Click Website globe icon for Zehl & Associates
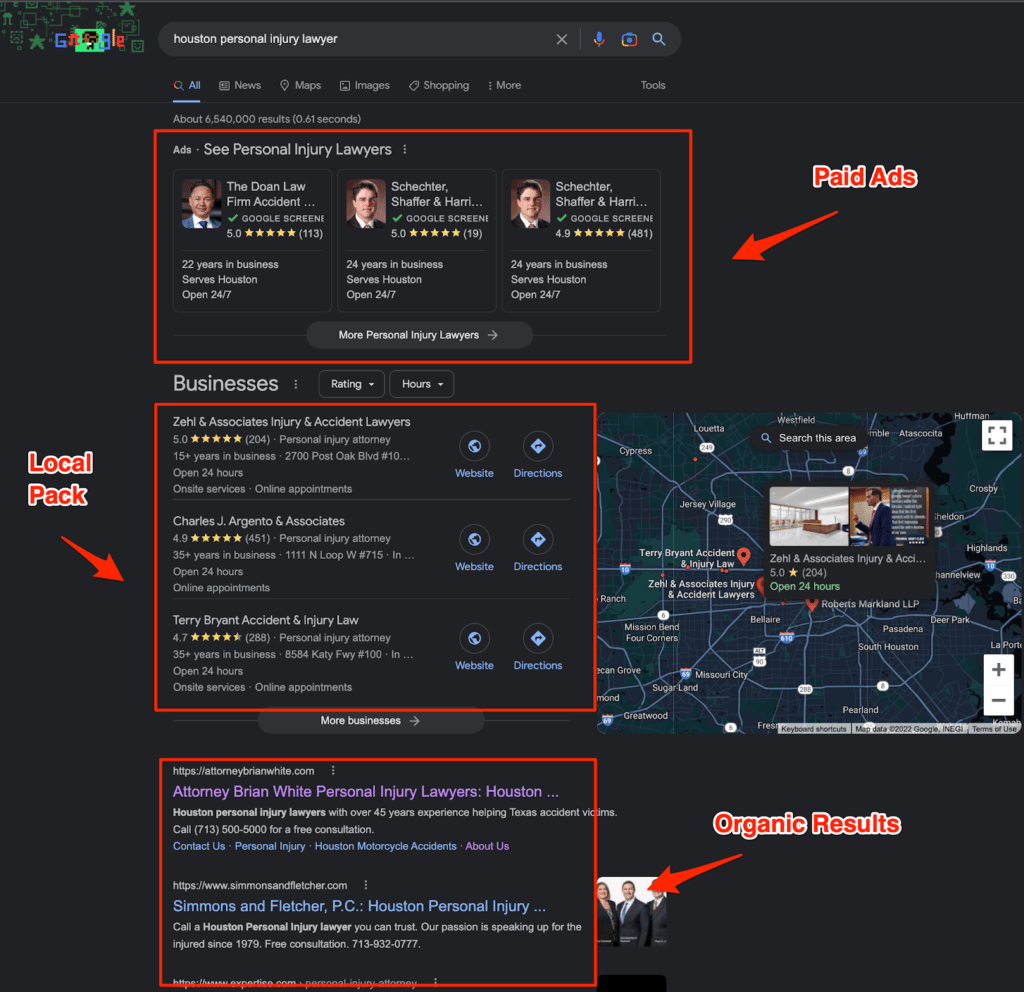Screen dimensions: 1024x992 click(474, 446)
